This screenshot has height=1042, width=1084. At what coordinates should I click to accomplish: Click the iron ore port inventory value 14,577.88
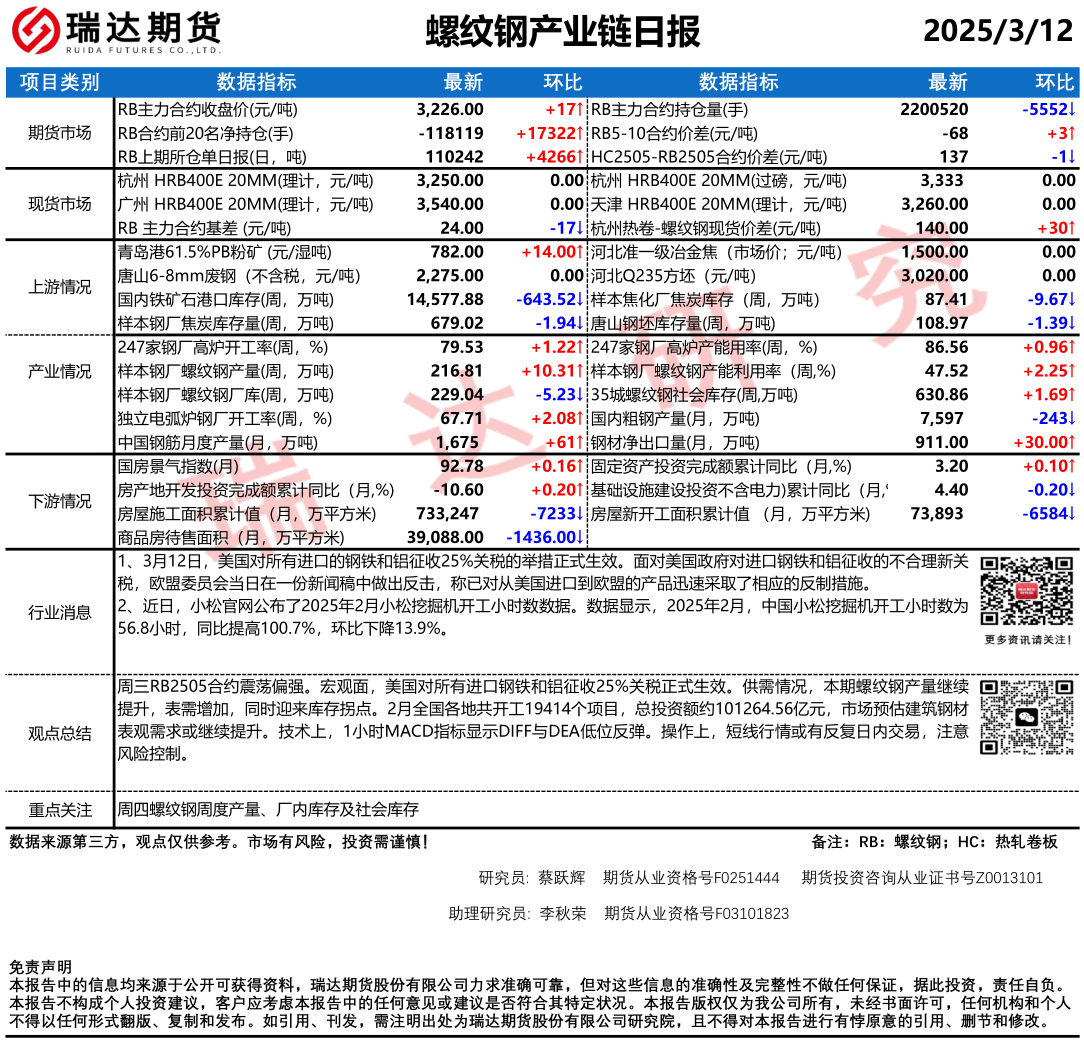click(445, 299)
